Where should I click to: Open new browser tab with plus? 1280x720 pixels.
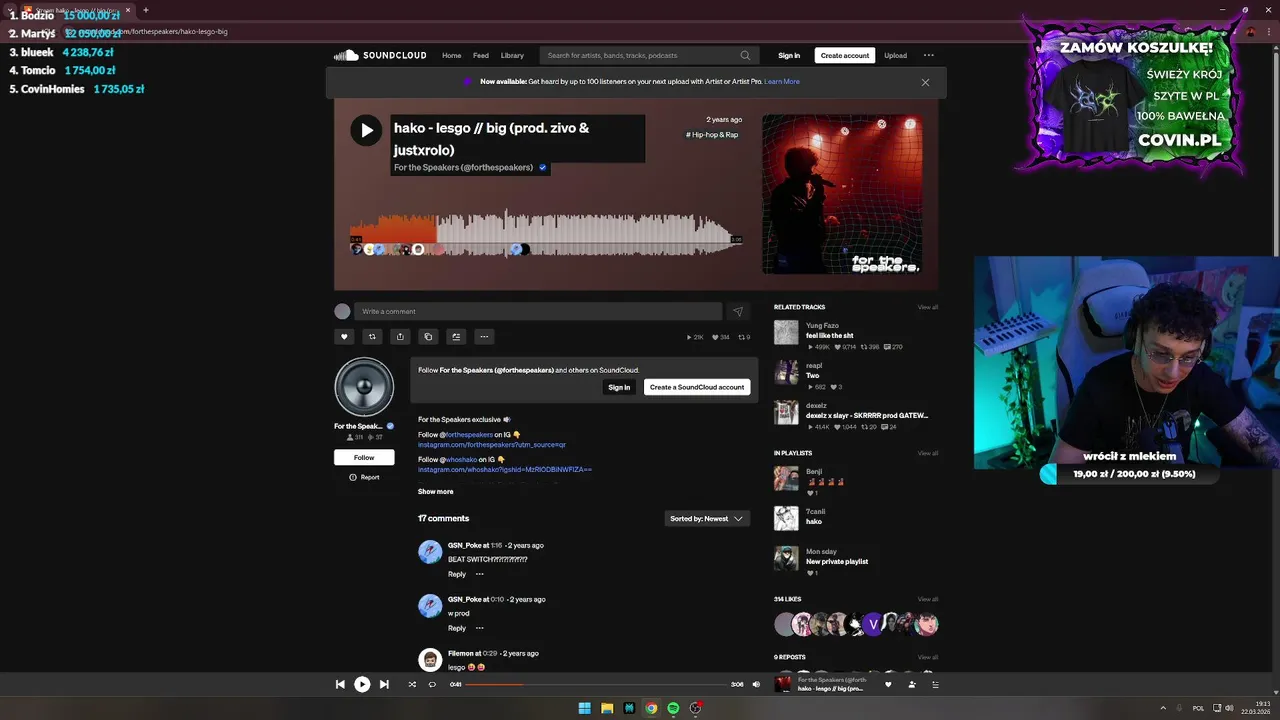point(146,10)
